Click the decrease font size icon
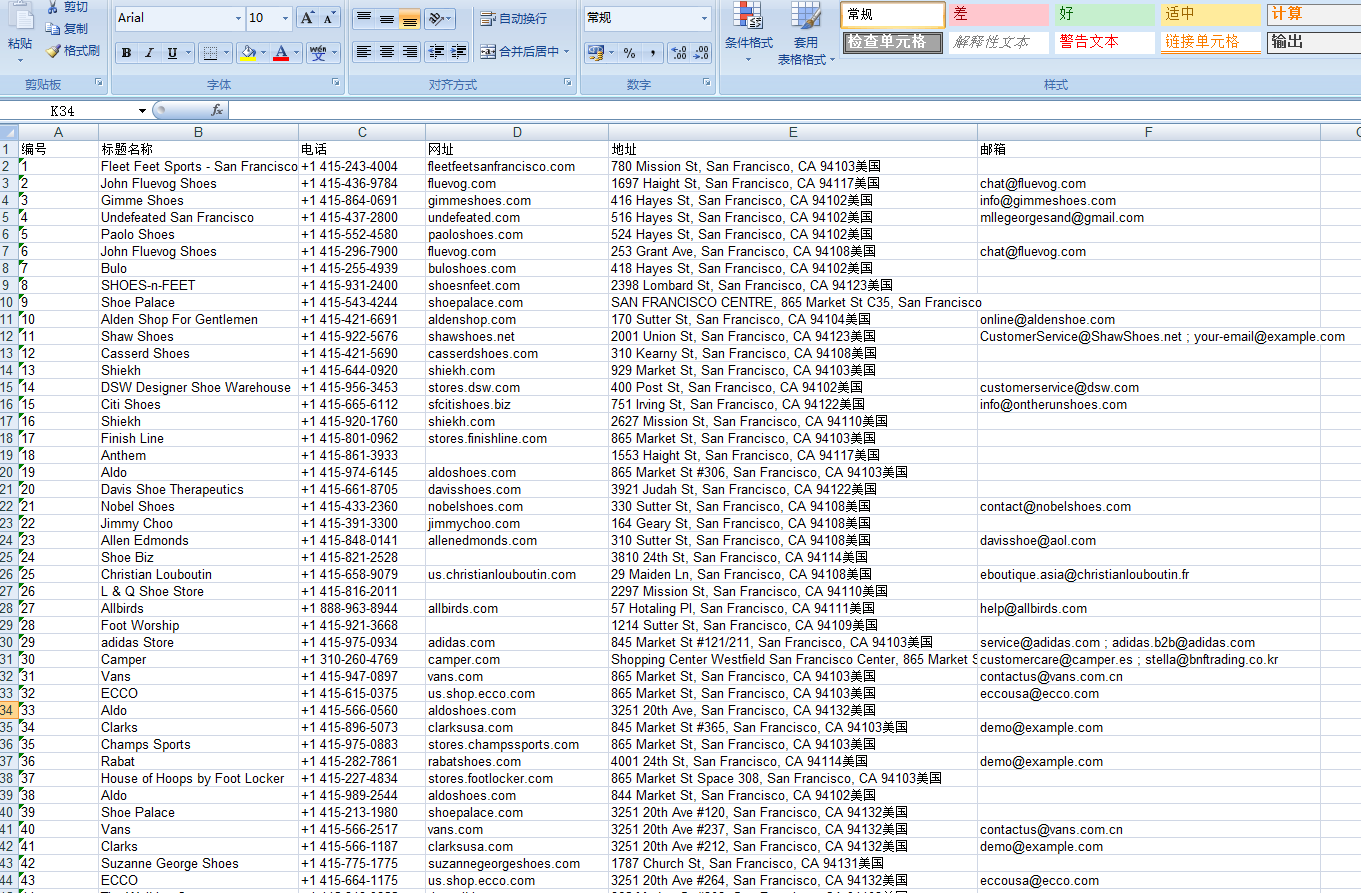Screen dimensions: 1361x893 330,18
